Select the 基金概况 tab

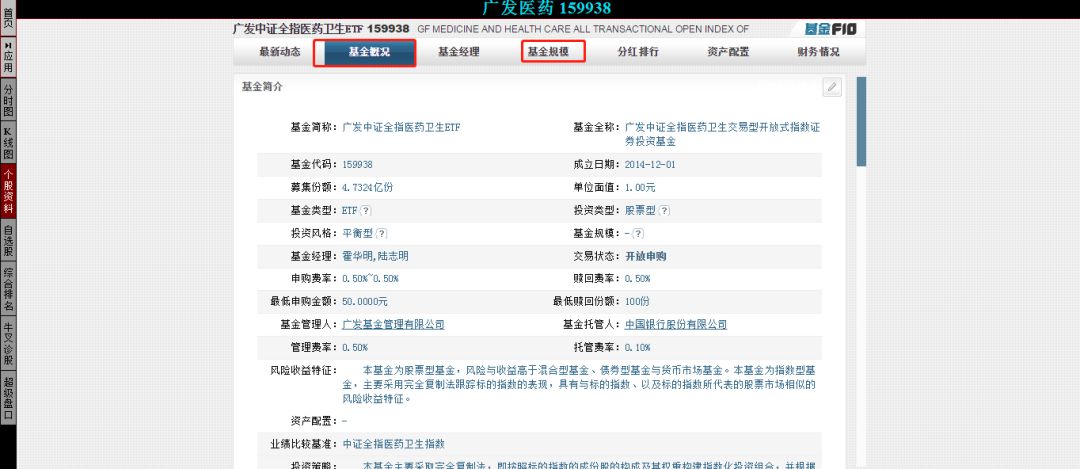point(369,52)
